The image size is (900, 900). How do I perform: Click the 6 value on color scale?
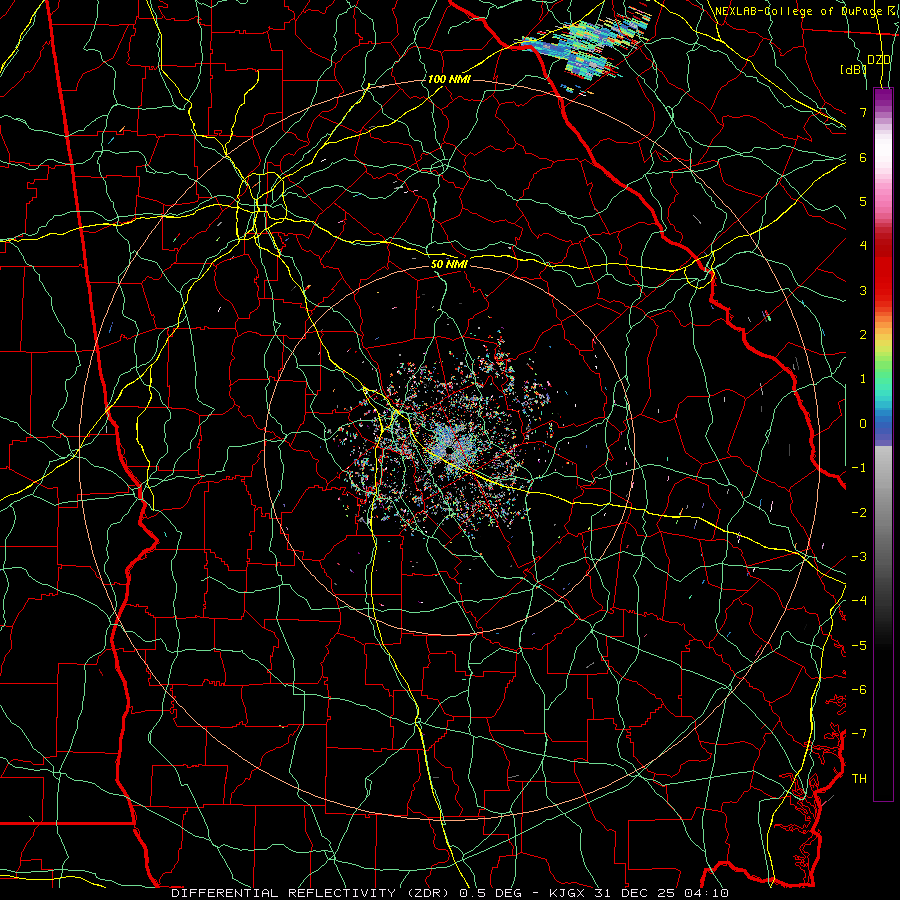pyautogui.click(x=863, y=157)
